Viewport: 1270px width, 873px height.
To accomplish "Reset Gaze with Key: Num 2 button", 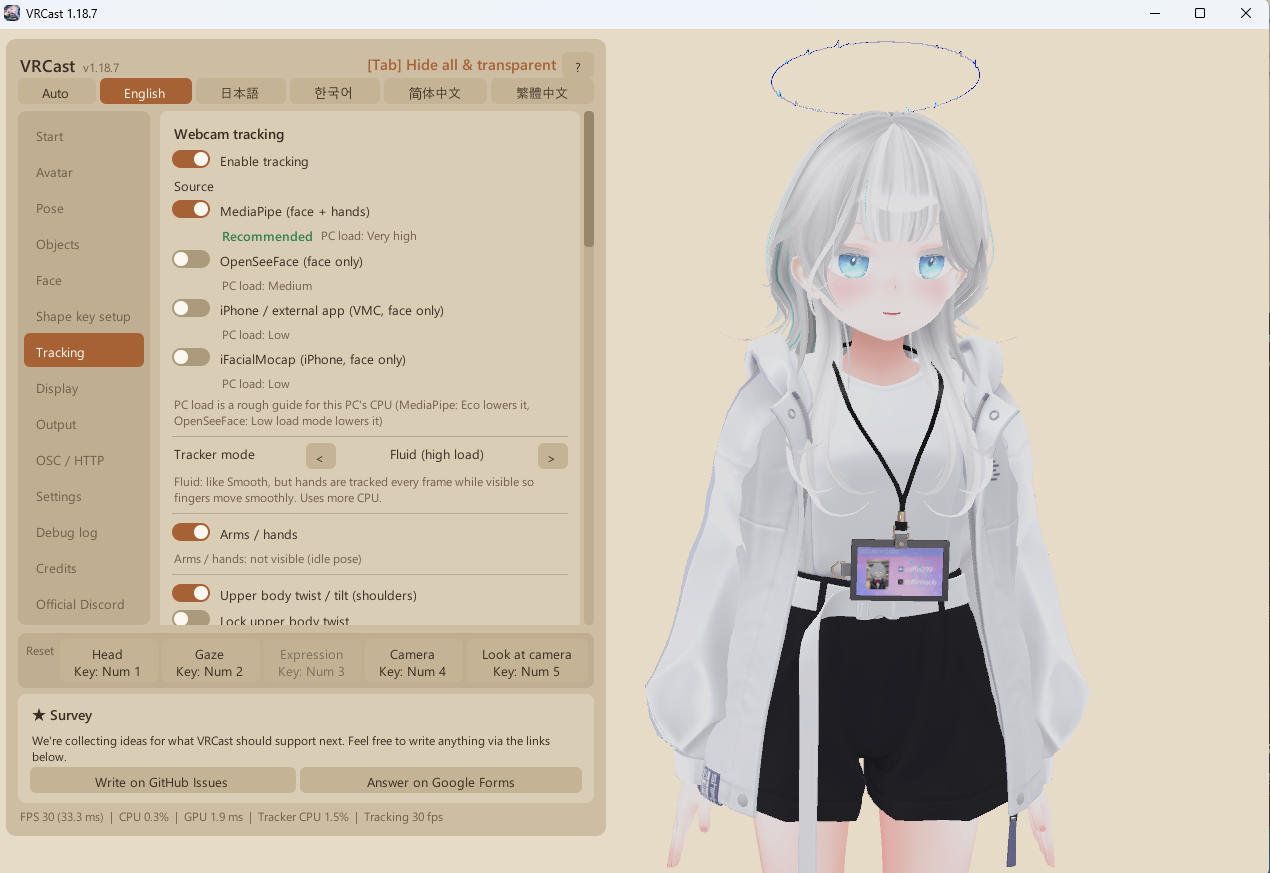I will coord(210,662).
